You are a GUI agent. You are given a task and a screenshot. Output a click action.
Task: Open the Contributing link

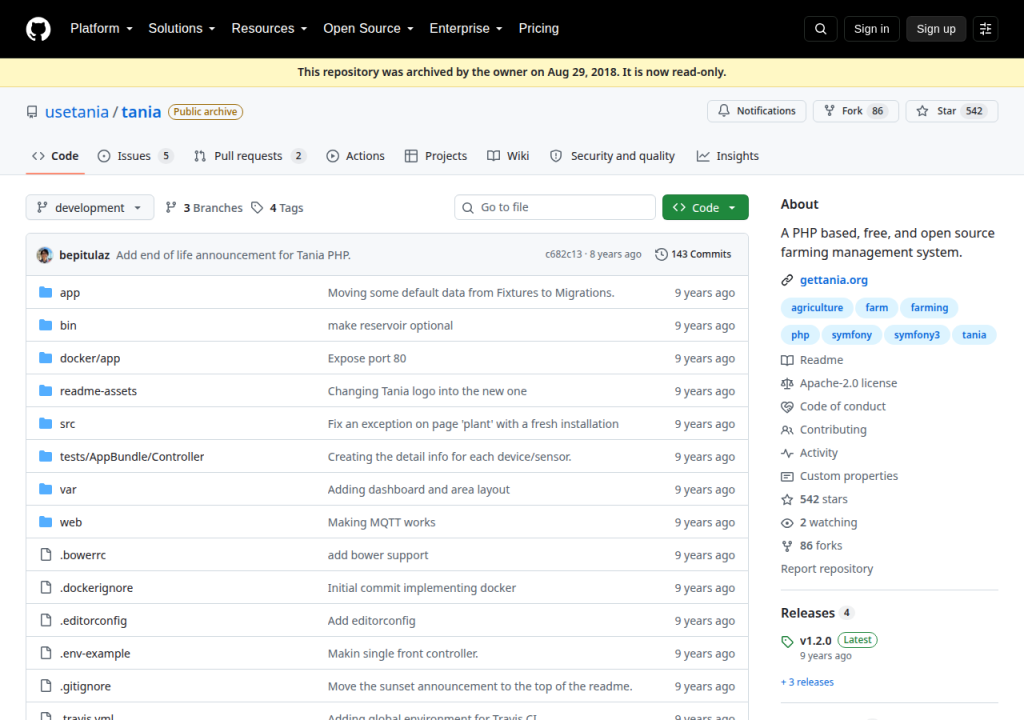coord(833,429)
